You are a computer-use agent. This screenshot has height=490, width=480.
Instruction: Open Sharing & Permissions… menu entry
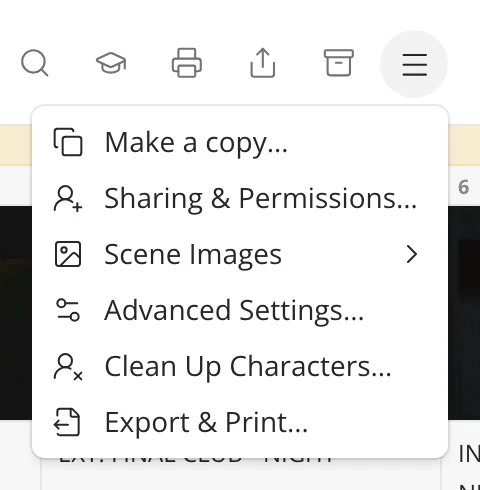click(240, 198)
